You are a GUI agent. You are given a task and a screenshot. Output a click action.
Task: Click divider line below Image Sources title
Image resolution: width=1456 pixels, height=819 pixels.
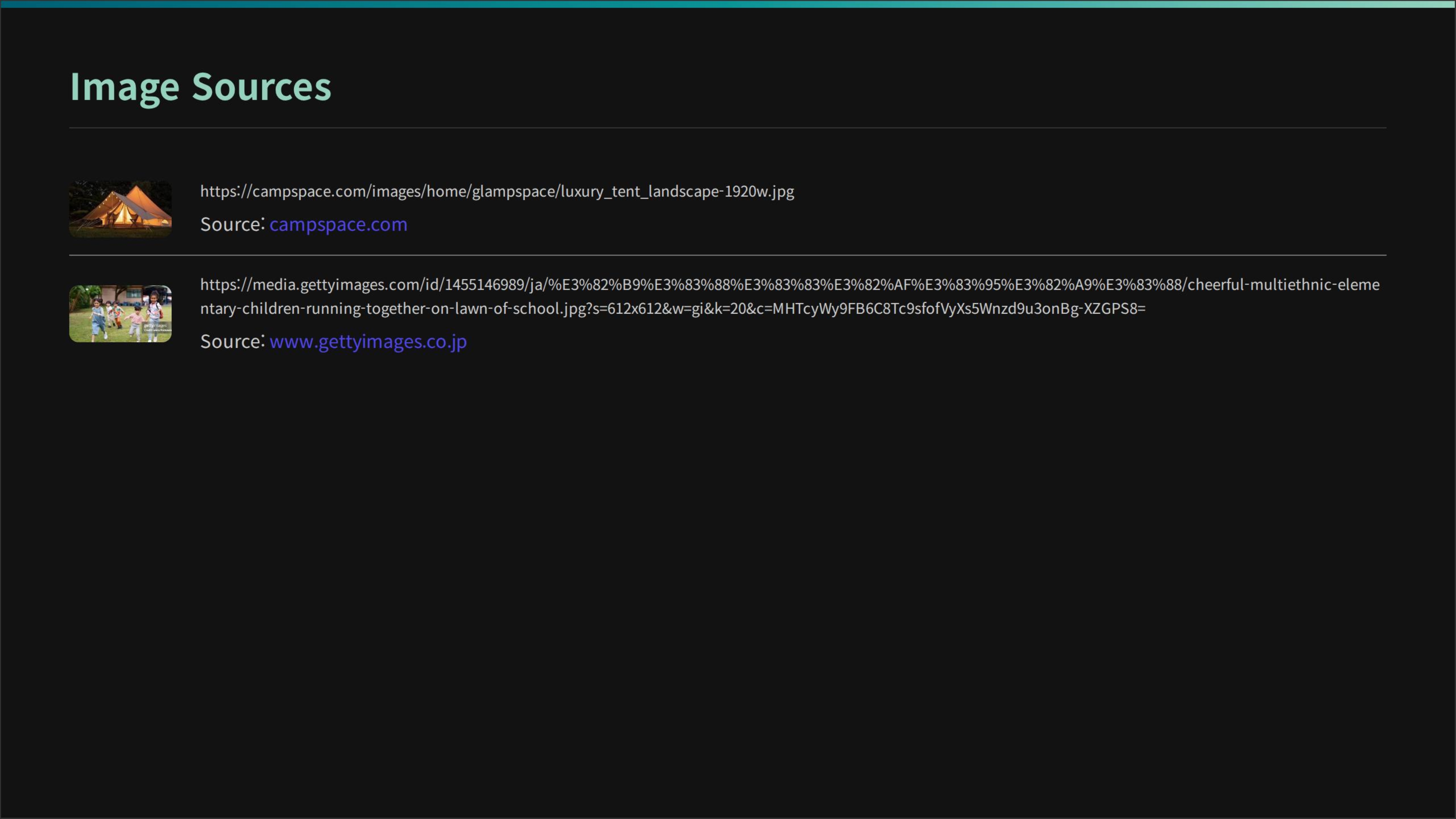(x=727, y=128)
